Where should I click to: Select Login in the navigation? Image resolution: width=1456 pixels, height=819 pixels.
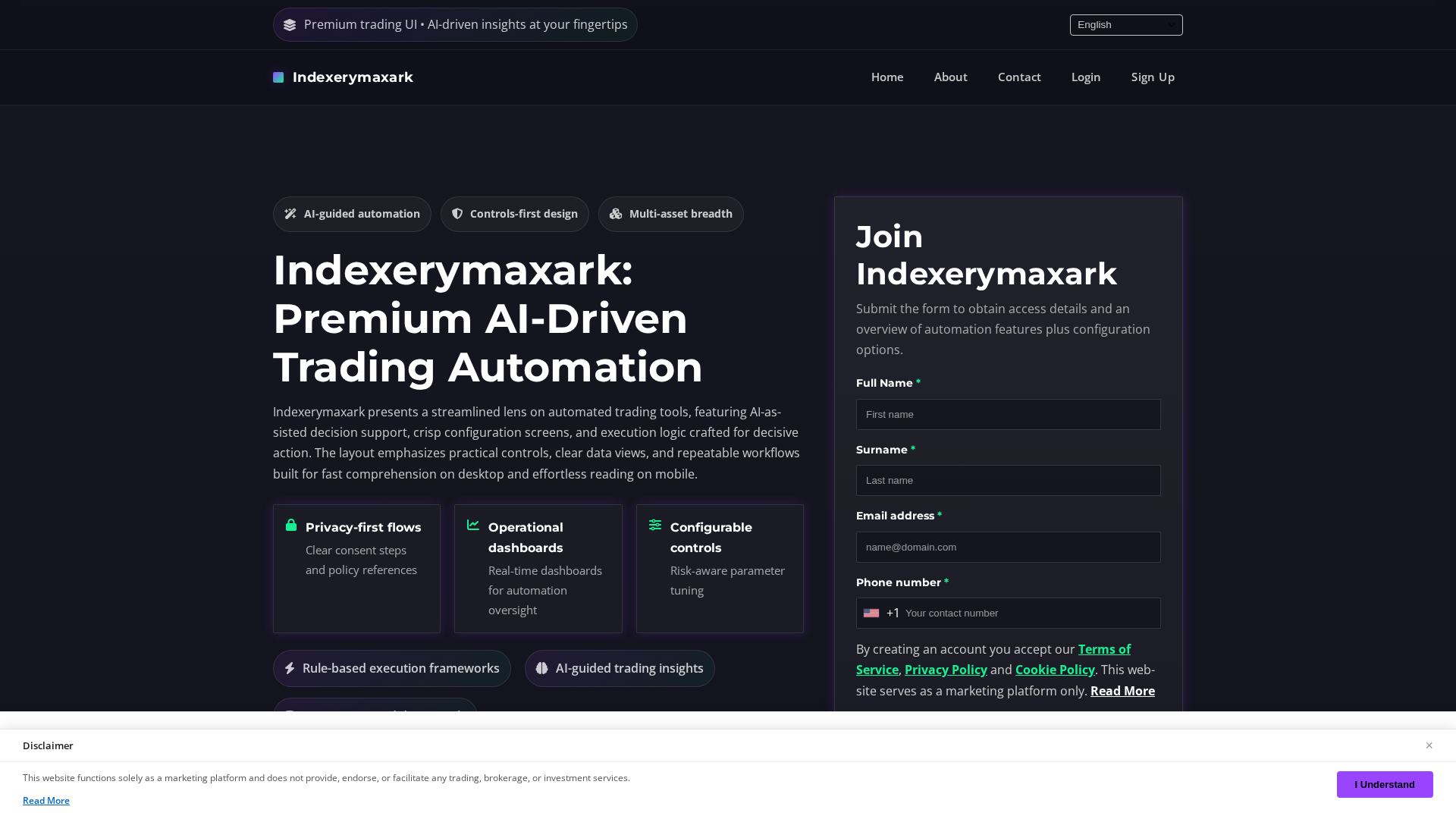coord(1086,77)
